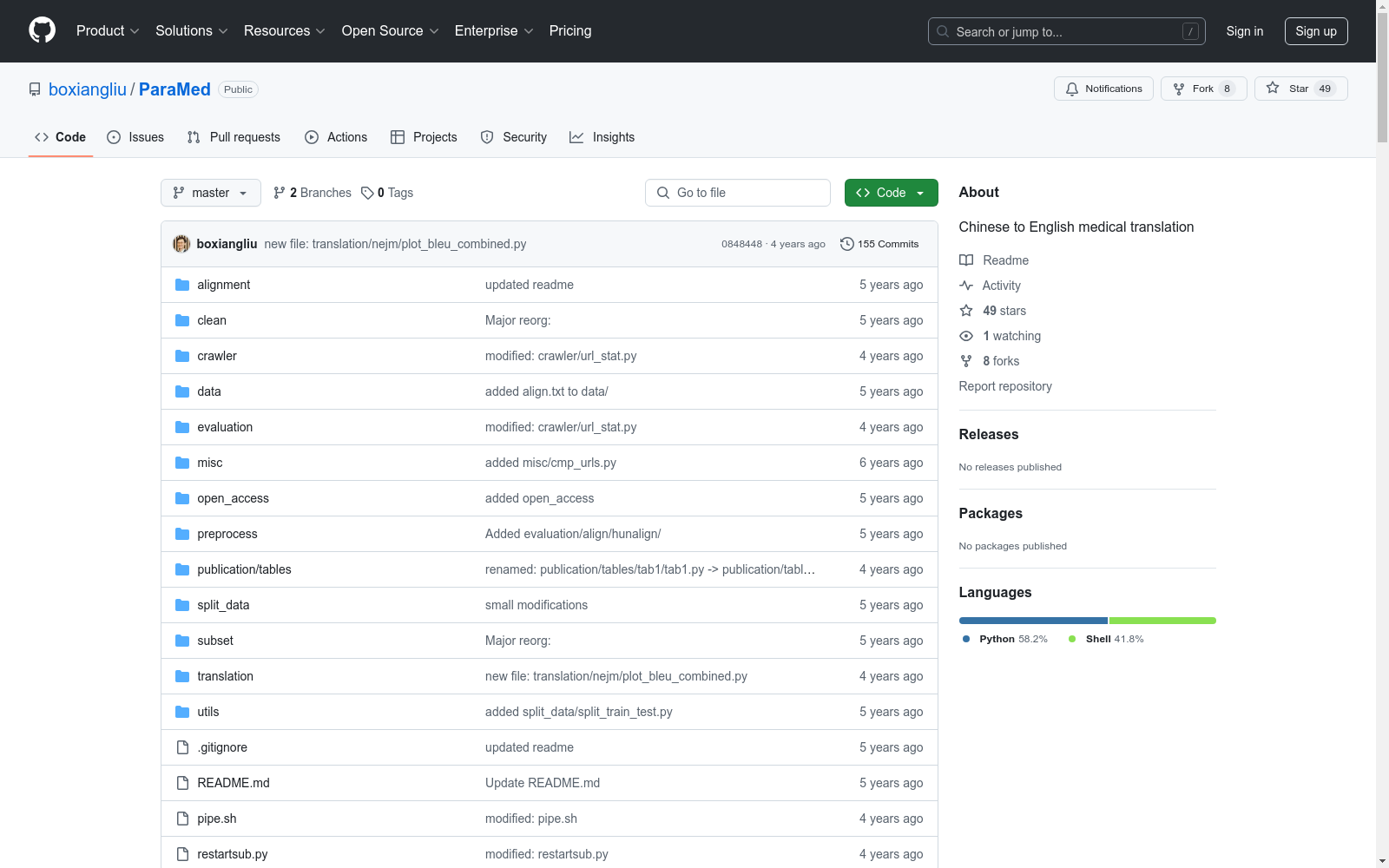This screenshot has width=1389, height=868.
Task: Click the Releases heading link
Action: (x=989, y=434)
